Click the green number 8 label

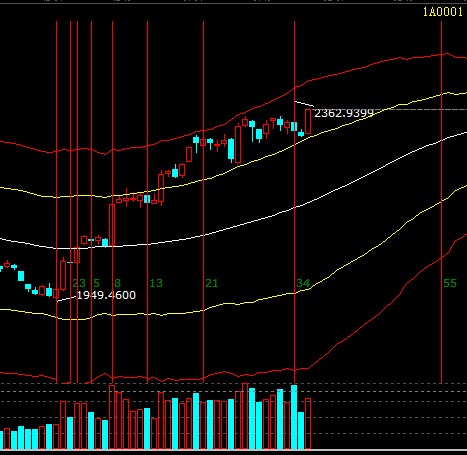pos(117,283)
